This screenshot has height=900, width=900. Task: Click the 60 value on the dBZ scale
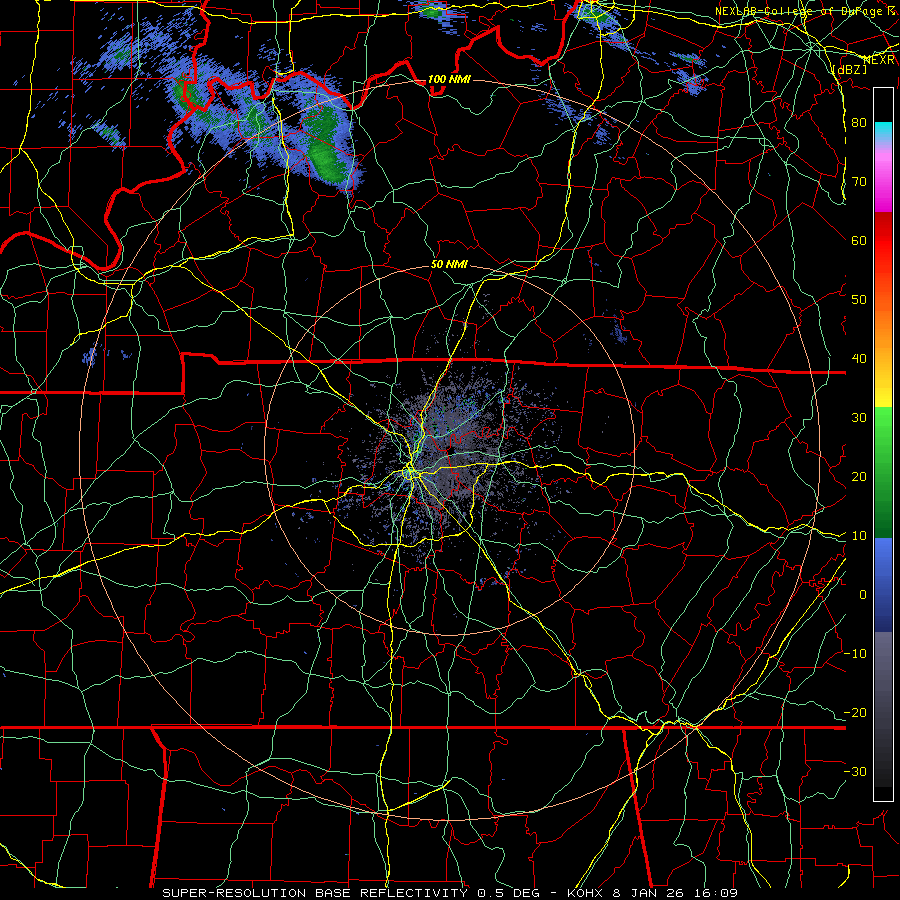tap(859, 240)
